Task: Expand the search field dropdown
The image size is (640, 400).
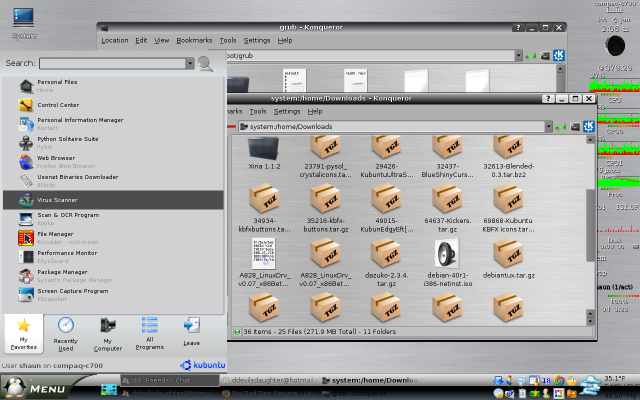Action: (190, 63)
